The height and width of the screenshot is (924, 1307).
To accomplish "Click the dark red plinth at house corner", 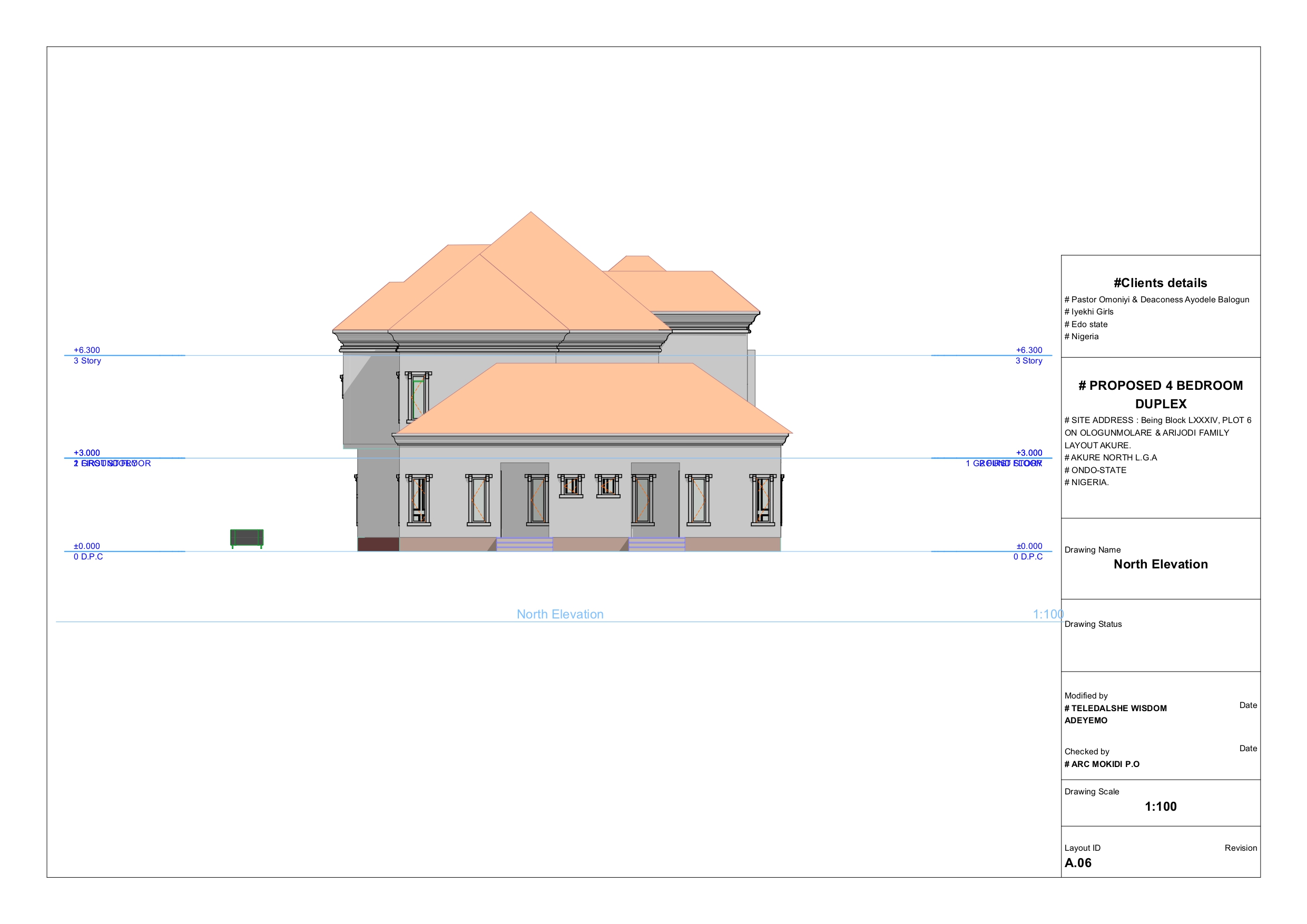I will 378,544.
